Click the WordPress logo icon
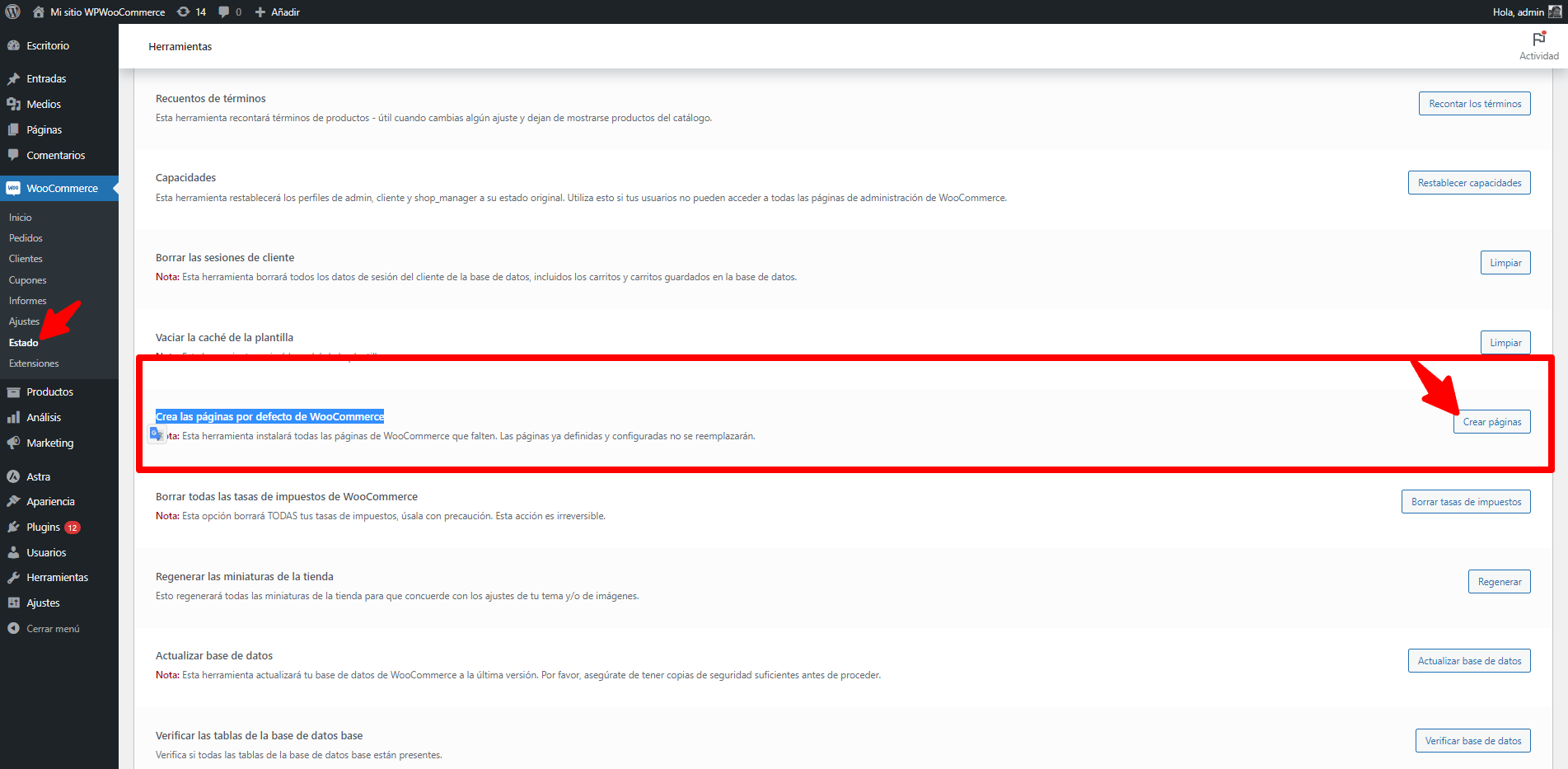This screenshot has width=1568, height=769. [12, 12]
